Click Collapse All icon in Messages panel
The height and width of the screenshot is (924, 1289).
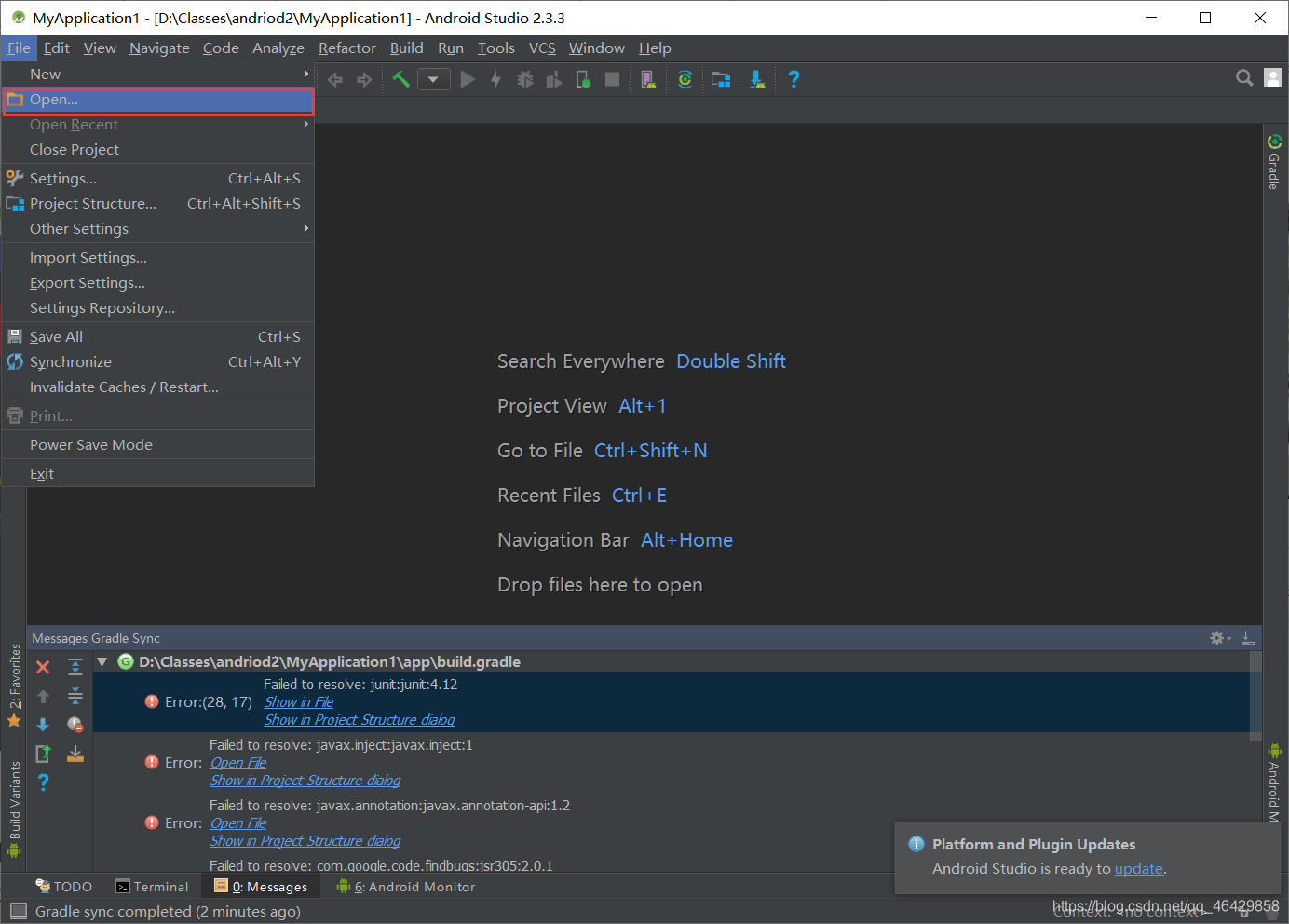coord(75,696)
